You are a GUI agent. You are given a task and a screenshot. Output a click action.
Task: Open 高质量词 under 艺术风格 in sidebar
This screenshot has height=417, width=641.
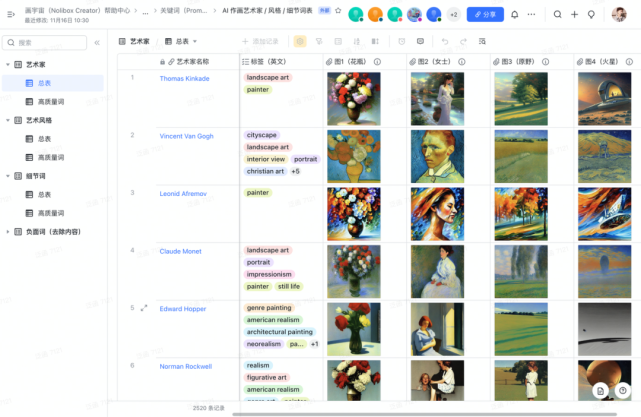(53, 157)
